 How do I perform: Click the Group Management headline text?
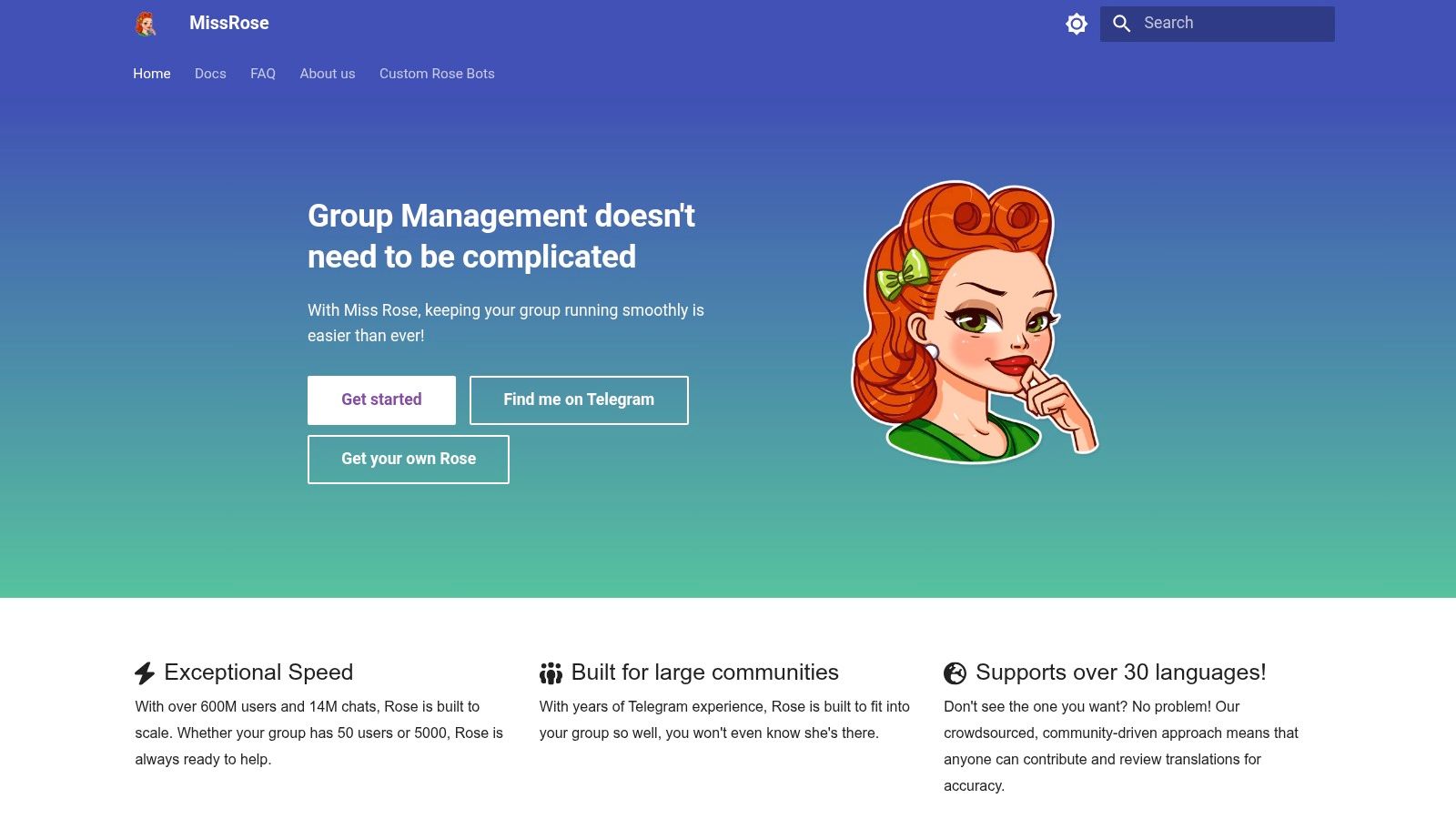pos(501,237)
